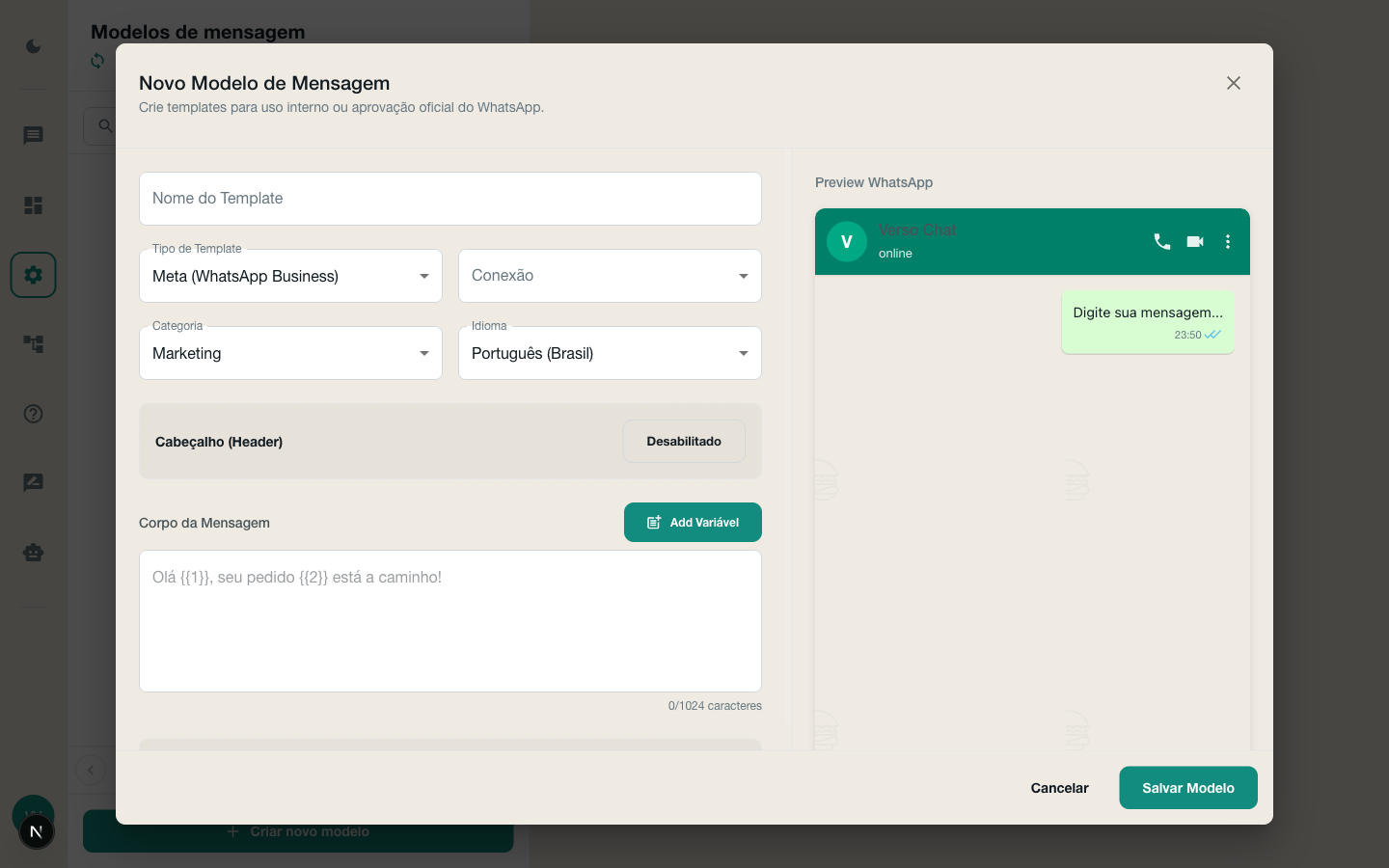Click the workflow/flows icon in the sidebar

tap(33, 344)
